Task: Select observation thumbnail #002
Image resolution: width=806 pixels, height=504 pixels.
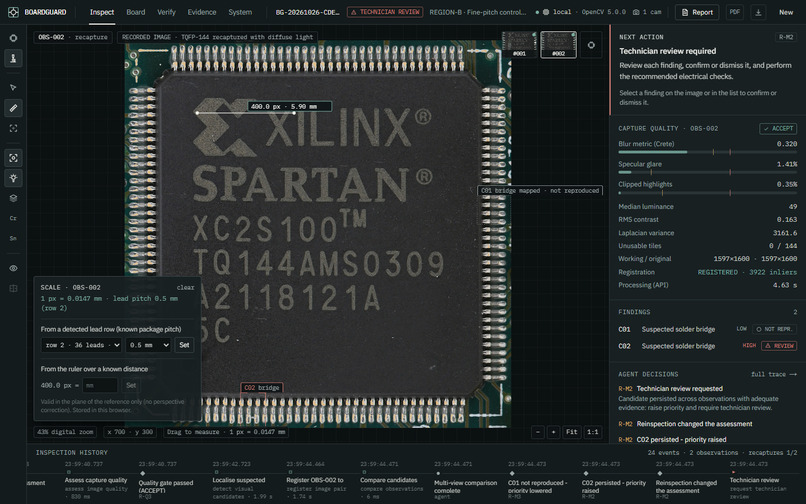Action: point(558,45)
